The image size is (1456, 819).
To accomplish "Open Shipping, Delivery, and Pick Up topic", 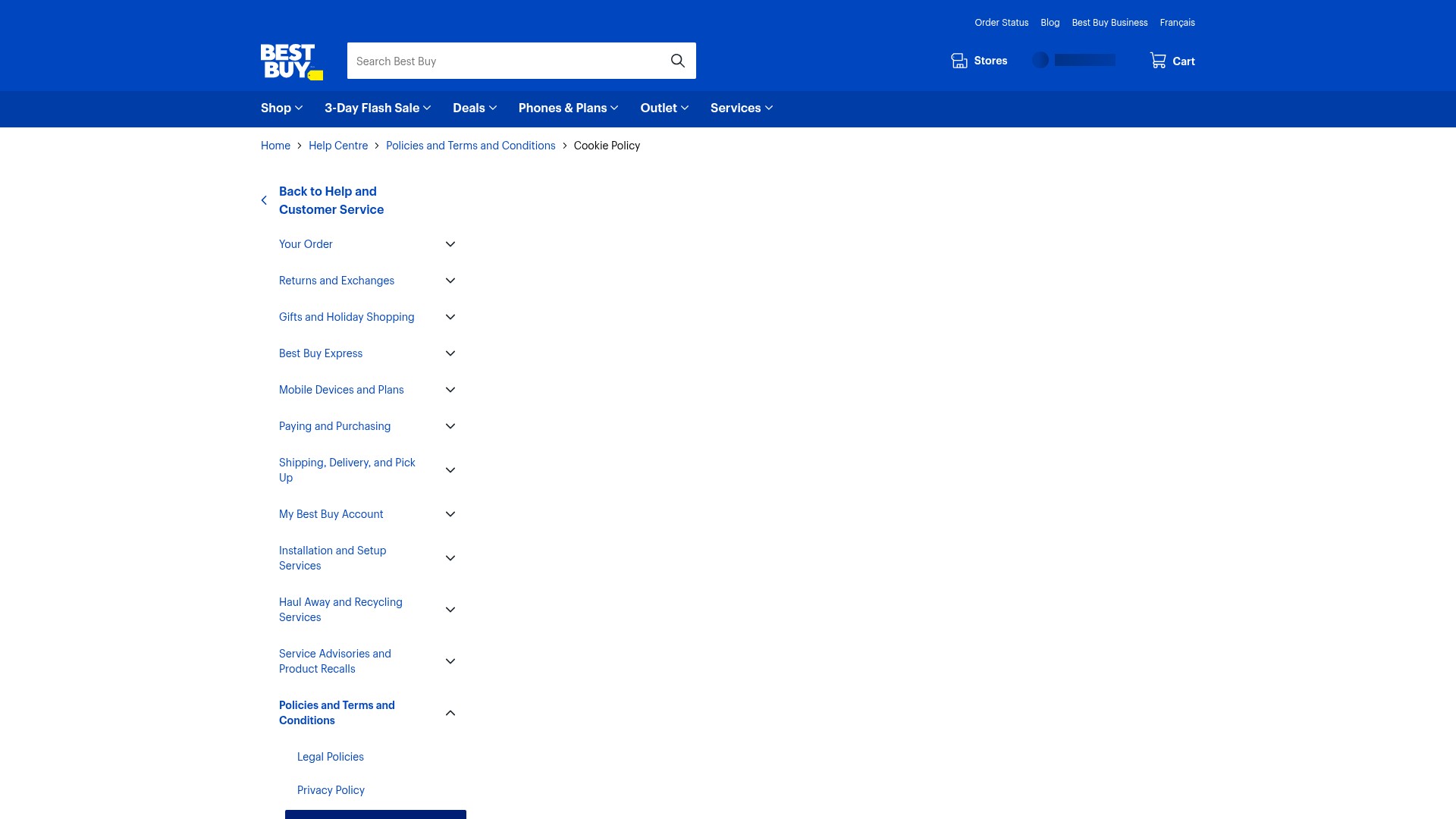I will coord(347,470).
